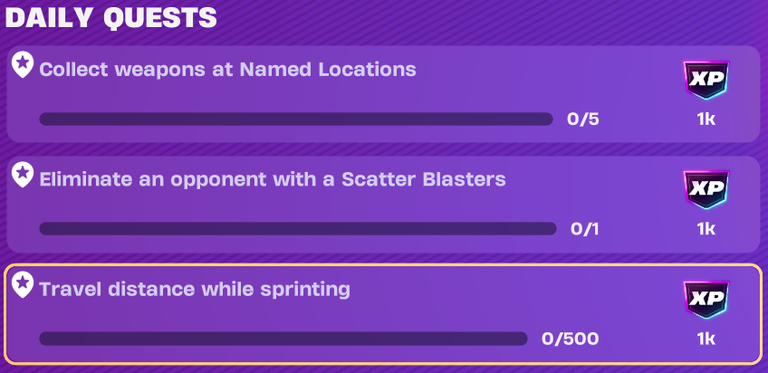Click the XP badge for Collect weapons quest
The image size is (768, 373).
tap(706, 80)
